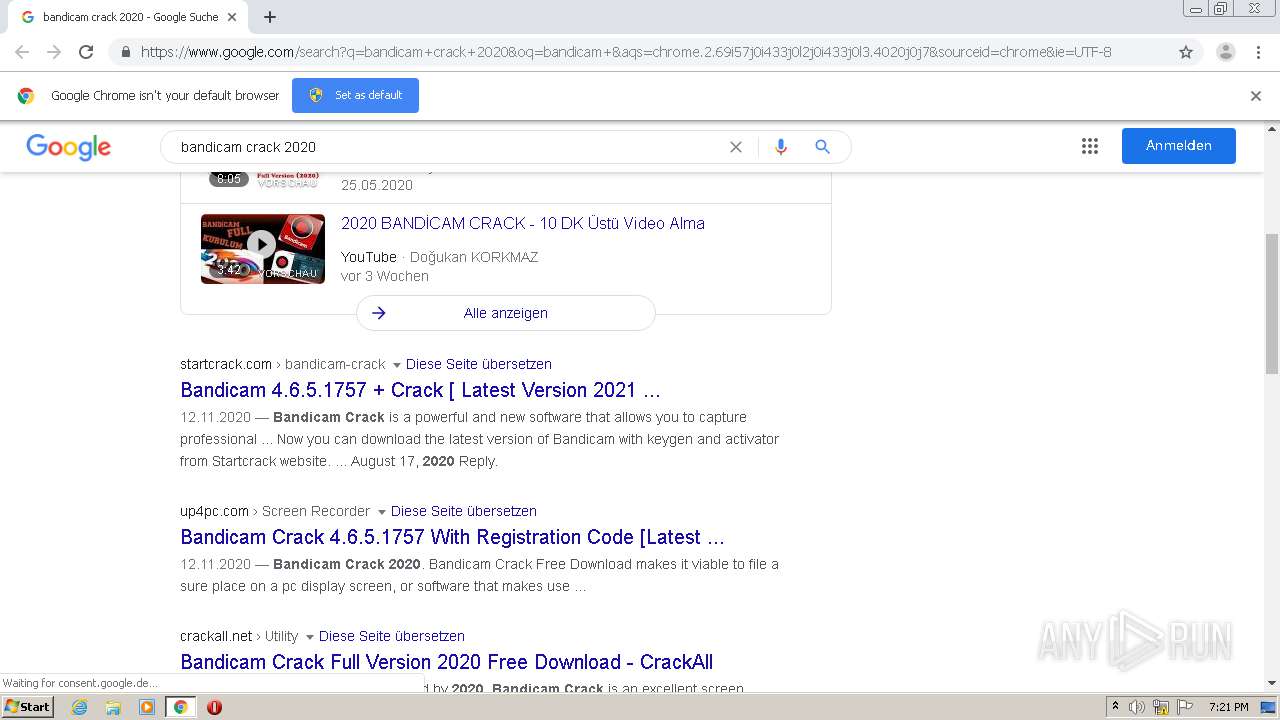This screenshot has height=720, width=1280.
Task: Click the Set as default button
Action: tap(355, 95)
